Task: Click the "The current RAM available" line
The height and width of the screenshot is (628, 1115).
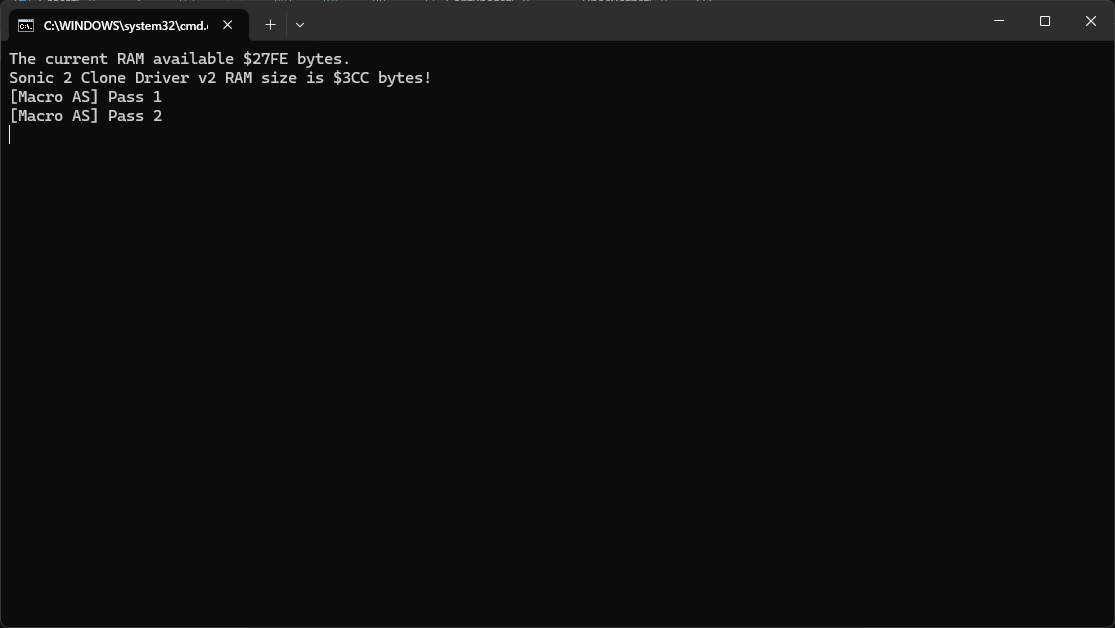Action: [x=180, y=59]
